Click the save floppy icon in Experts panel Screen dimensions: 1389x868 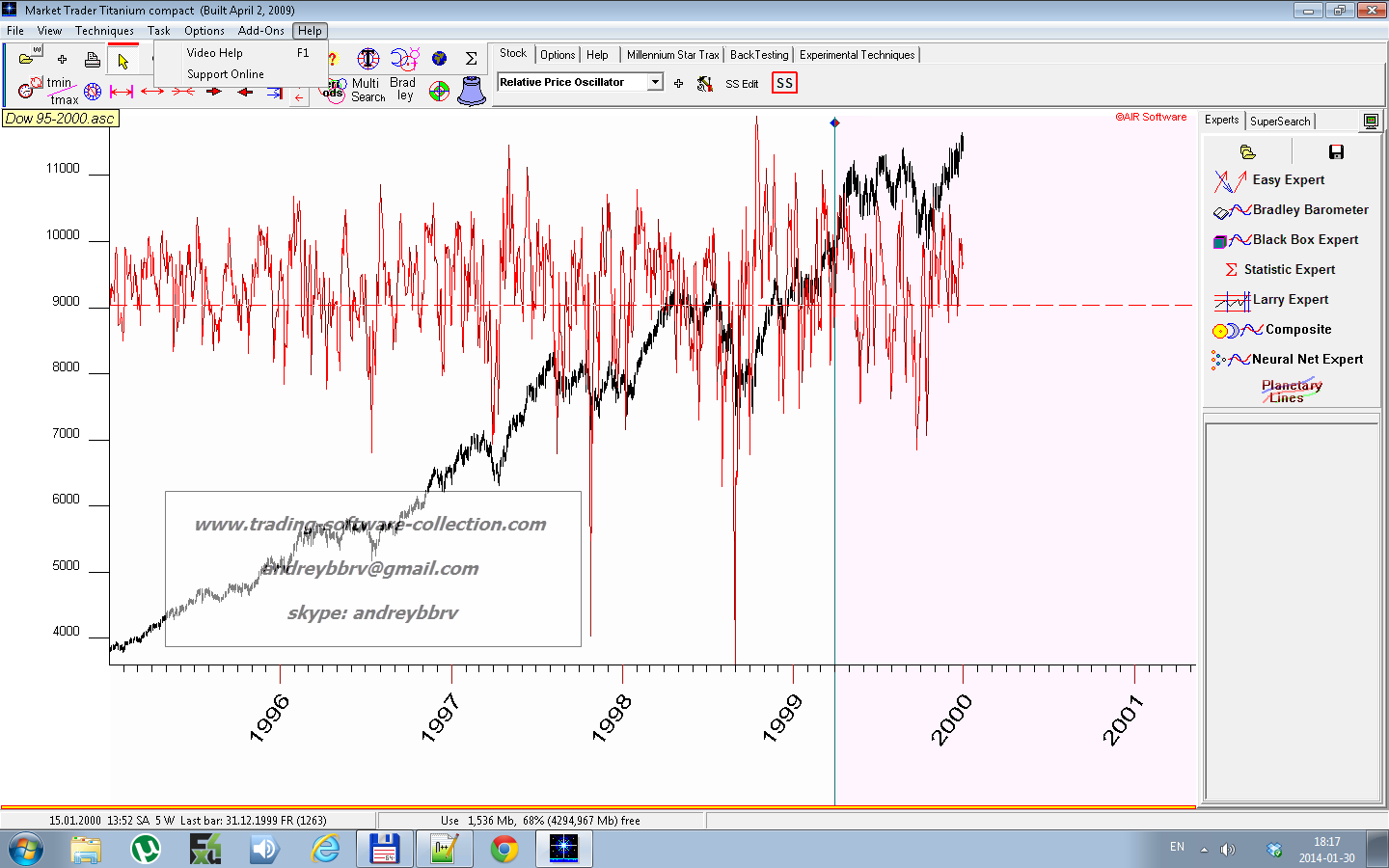coord(1336,151)
